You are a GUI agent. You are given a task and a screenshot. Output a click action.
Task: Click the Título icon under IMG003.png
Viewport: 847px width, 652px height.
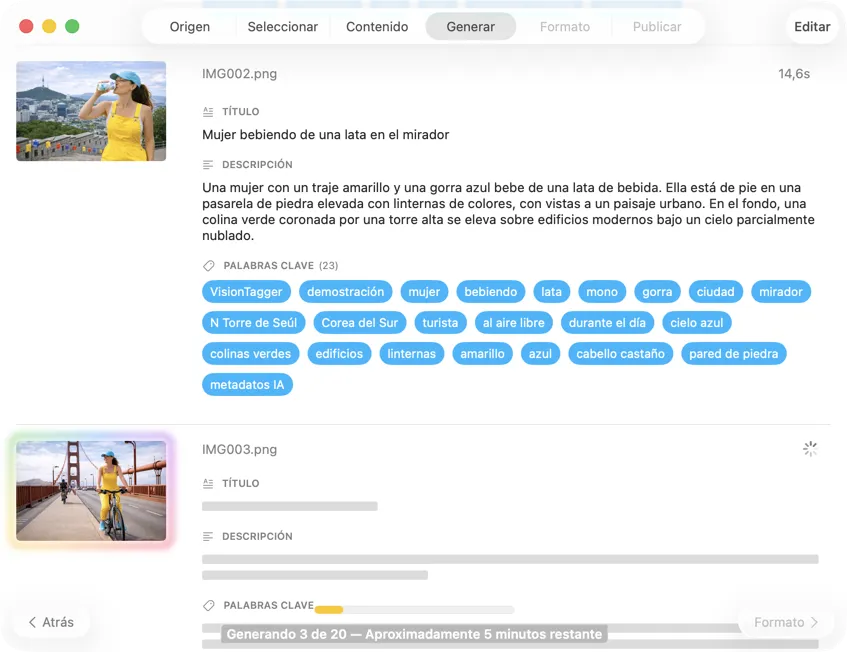click(208, 484)
